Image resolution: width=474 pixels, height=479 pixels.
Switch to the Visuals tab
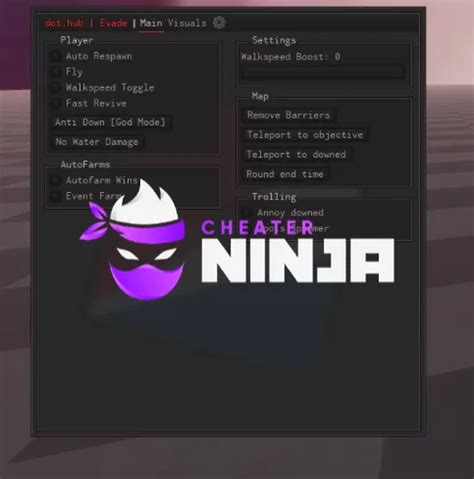[187, 23]
